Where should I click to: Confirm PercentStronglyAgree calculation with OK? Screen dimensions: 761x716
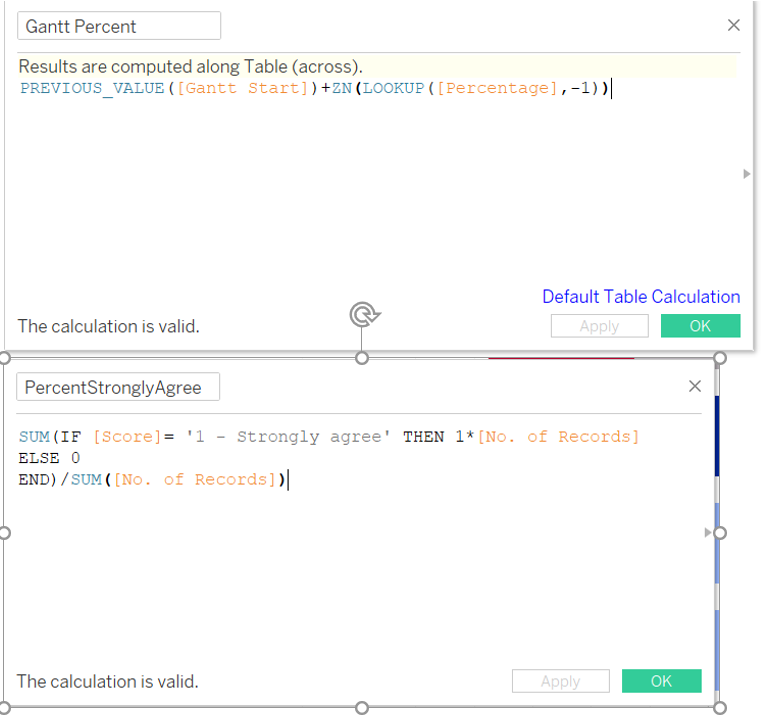pos(661,681)
